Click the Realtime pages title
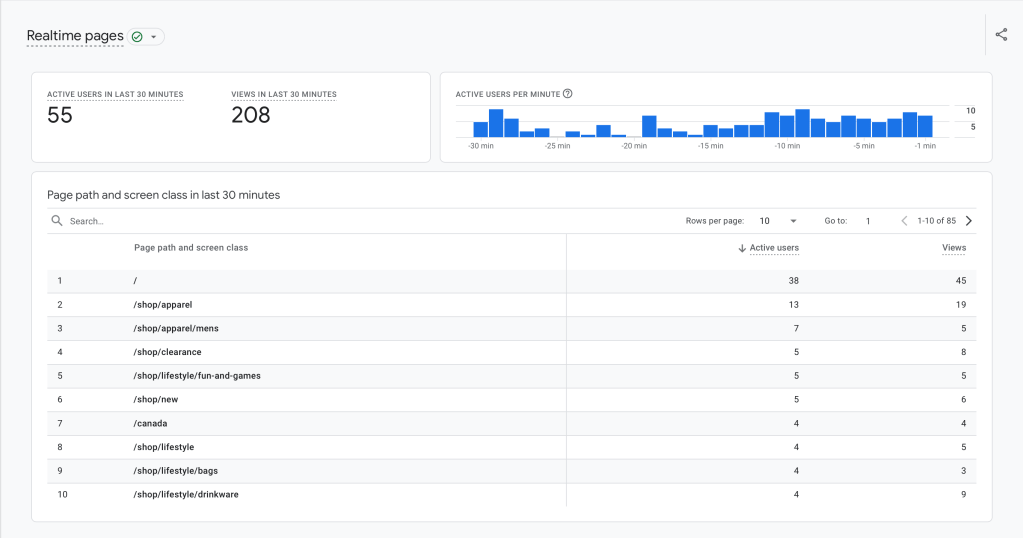1023x538 pixels. click(x=75, y=36)
